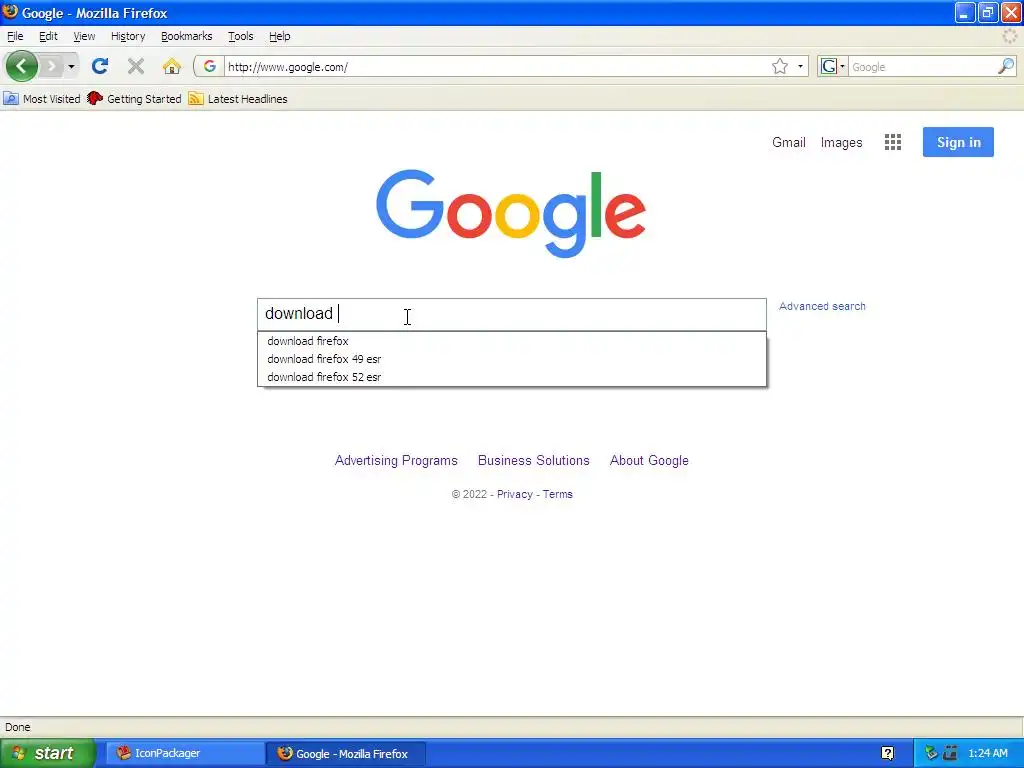
Task: Click the blue Sign in button
Action: point(958,142)
